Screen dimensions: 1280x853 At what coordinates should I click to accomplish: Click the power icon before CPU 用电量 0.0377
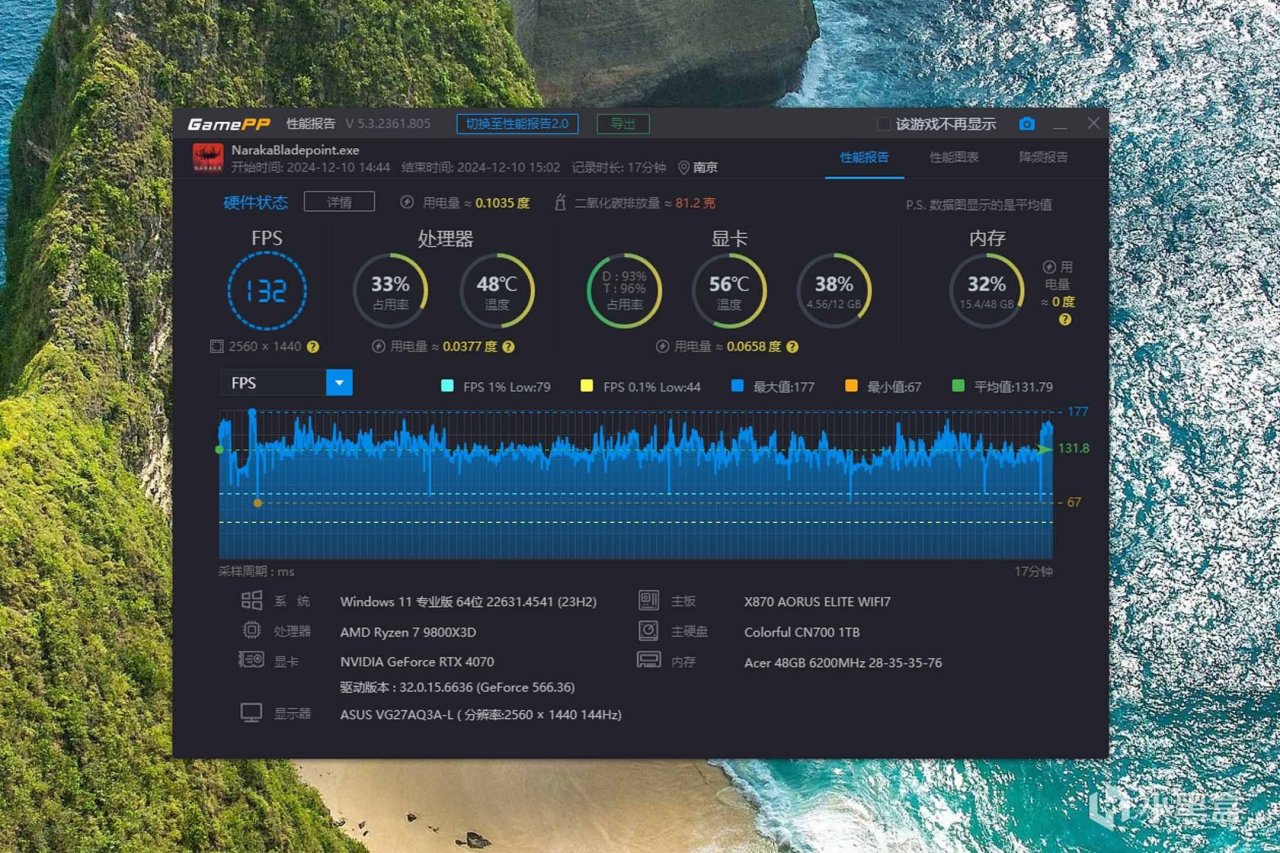[379, 347]
